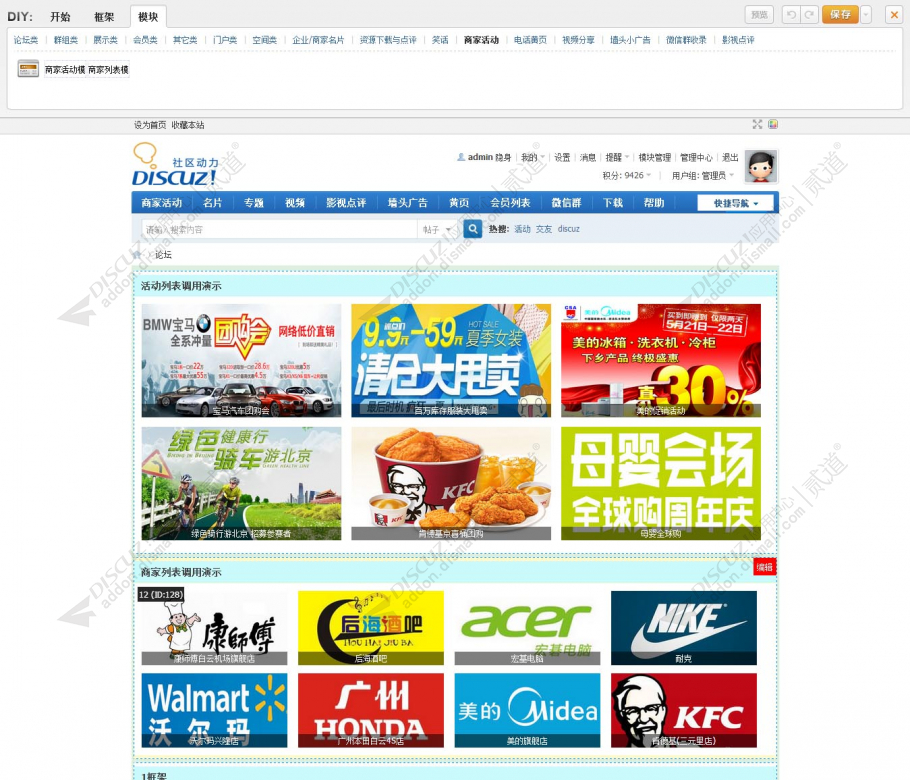This screenshot has width=910, height=780.
Task: Open the 积分: 9426 credits dropdown
Action: pos(627,175)
